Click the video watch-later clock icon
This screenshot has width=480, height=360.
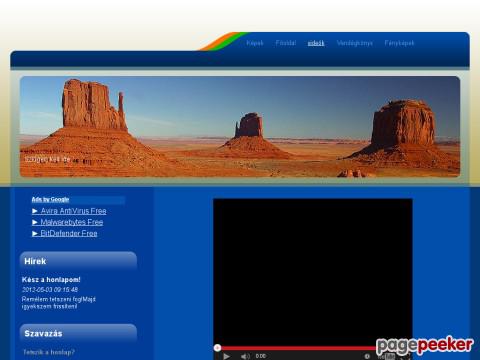[x=367, y=356]
